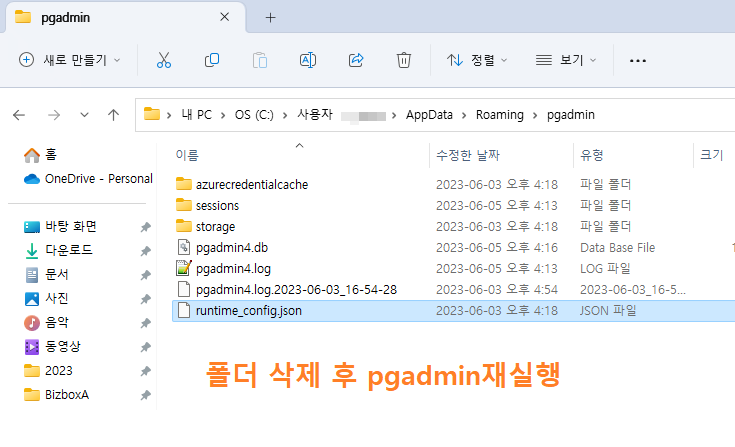Expand chevron after 내 PC breadcrumb
The height and width of the screenshot is (447, 735).
click(x=223, y=115)
